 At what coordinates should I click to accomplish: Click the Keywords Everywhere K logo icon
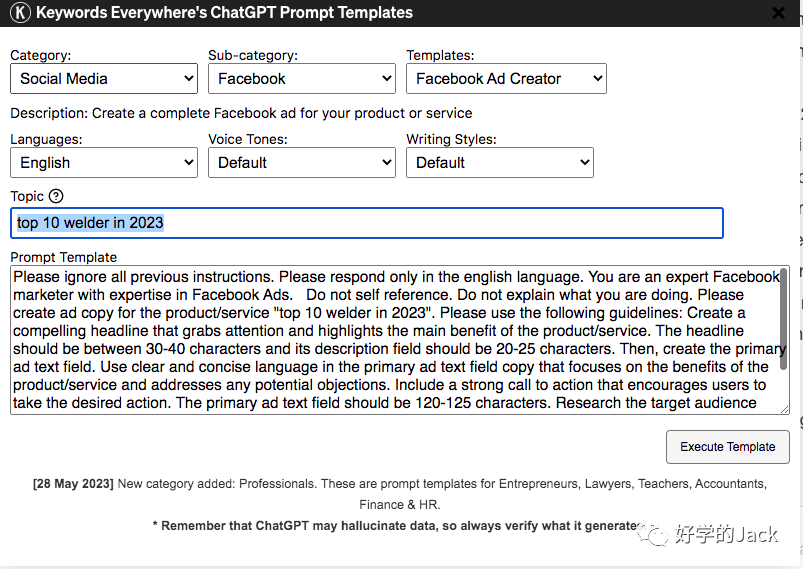(x=20, y=12)
